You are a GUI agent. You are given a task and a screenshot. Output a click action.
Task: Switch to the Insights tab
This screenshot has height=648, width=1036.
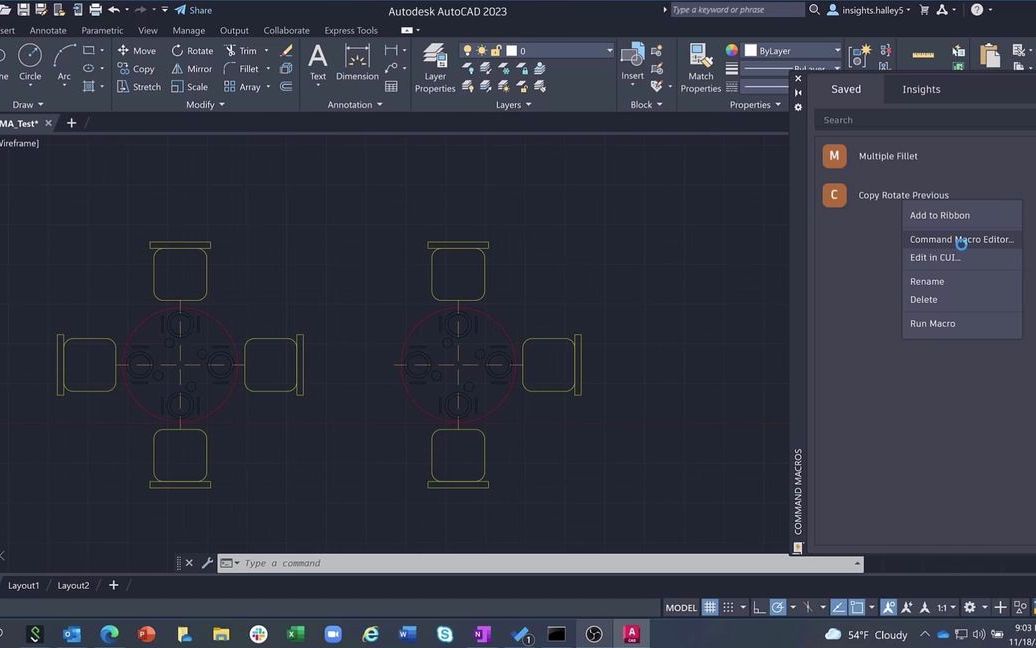[920, 89]
